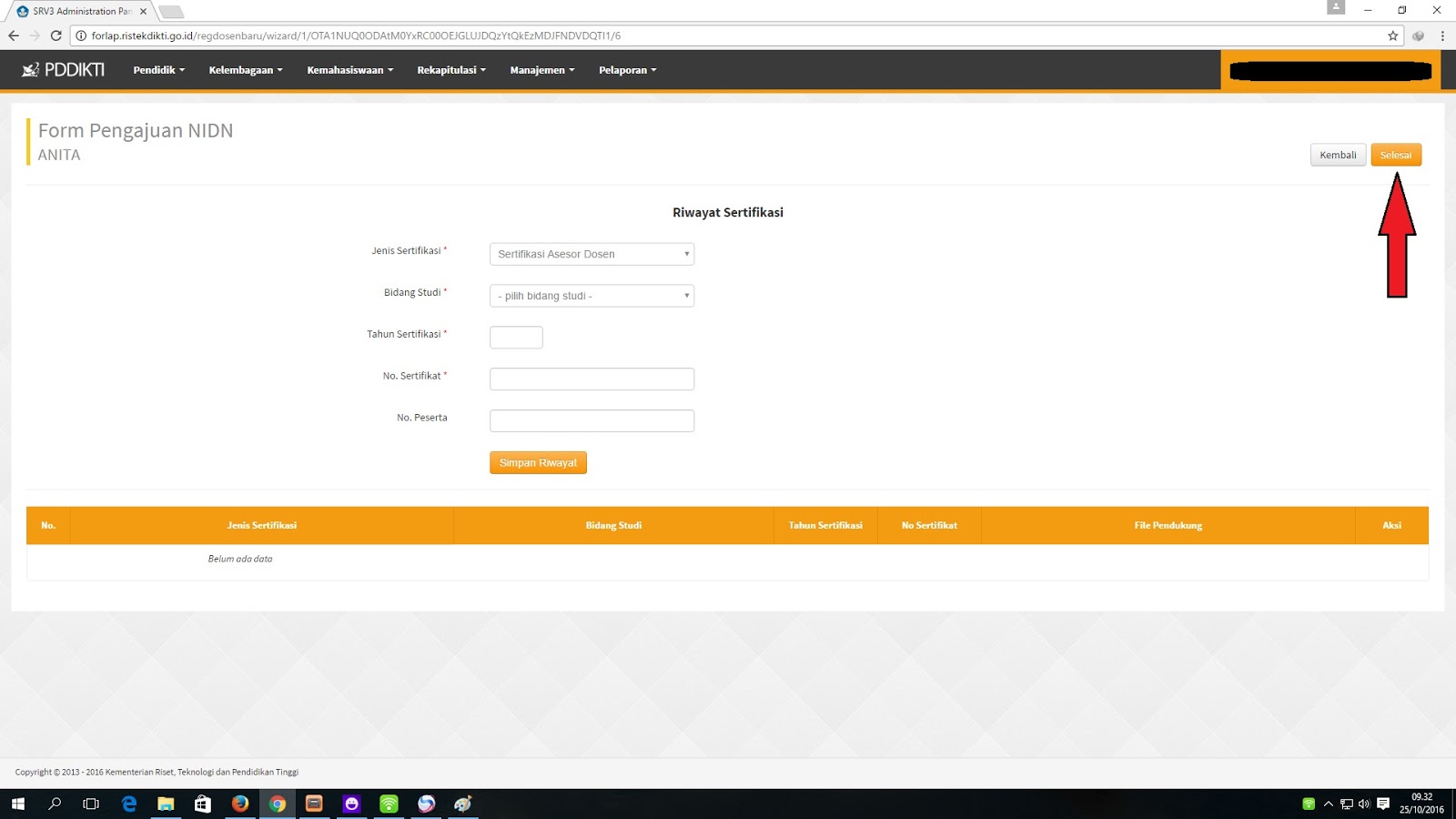Open the Rekapitulasi menu
Image resolution: width=1456 pixels, height=819 pixels.
[450, 69]
